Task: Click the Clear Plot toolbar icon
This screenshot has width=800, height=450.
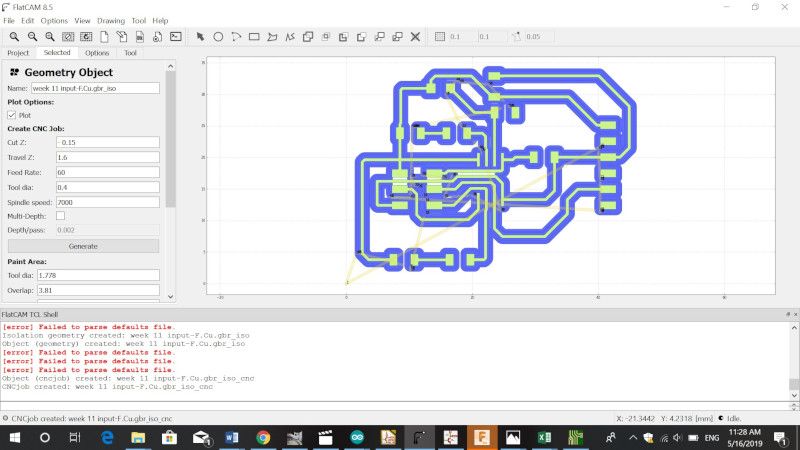Action: (68, 37)
